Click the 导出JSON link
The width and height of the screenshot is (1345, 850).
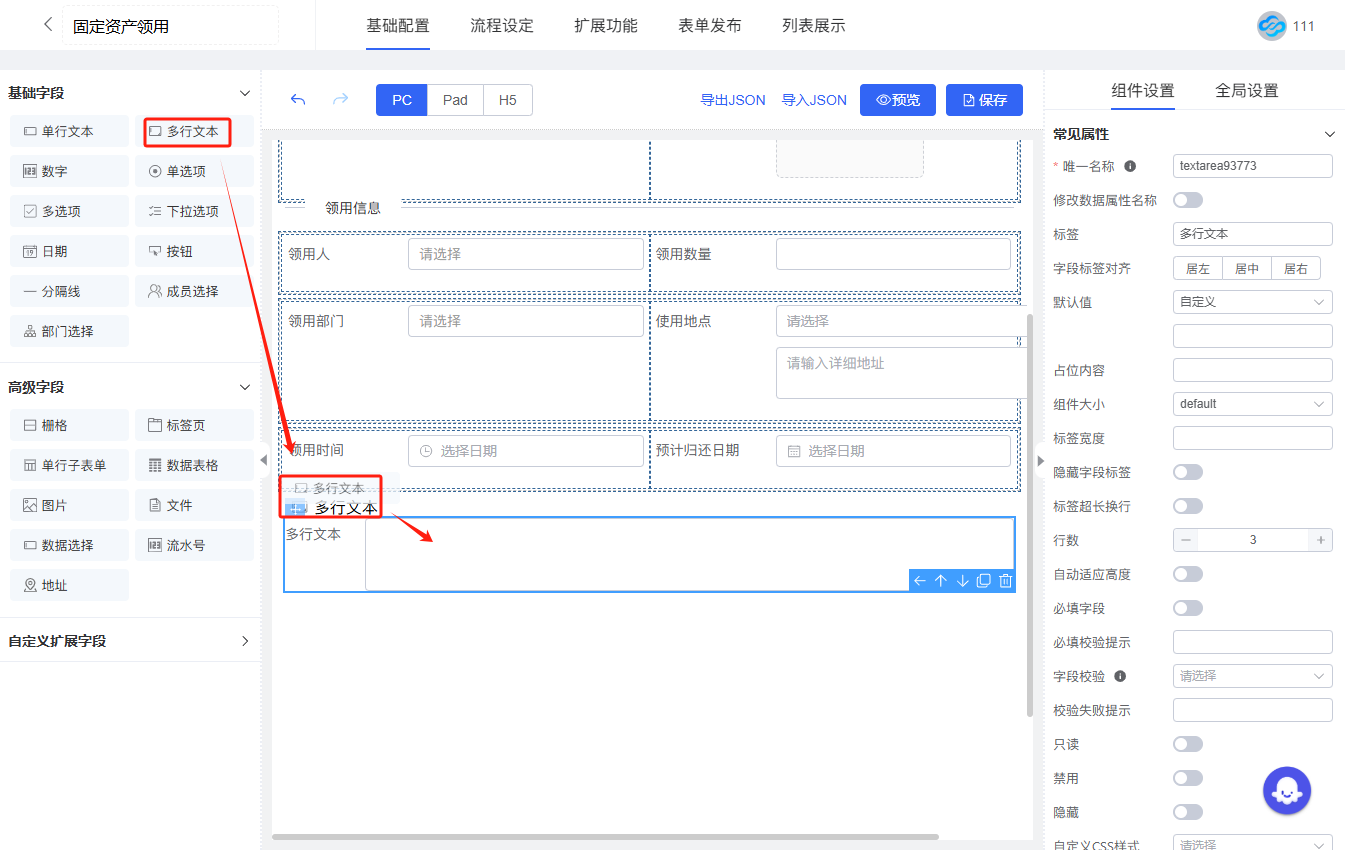732,100
